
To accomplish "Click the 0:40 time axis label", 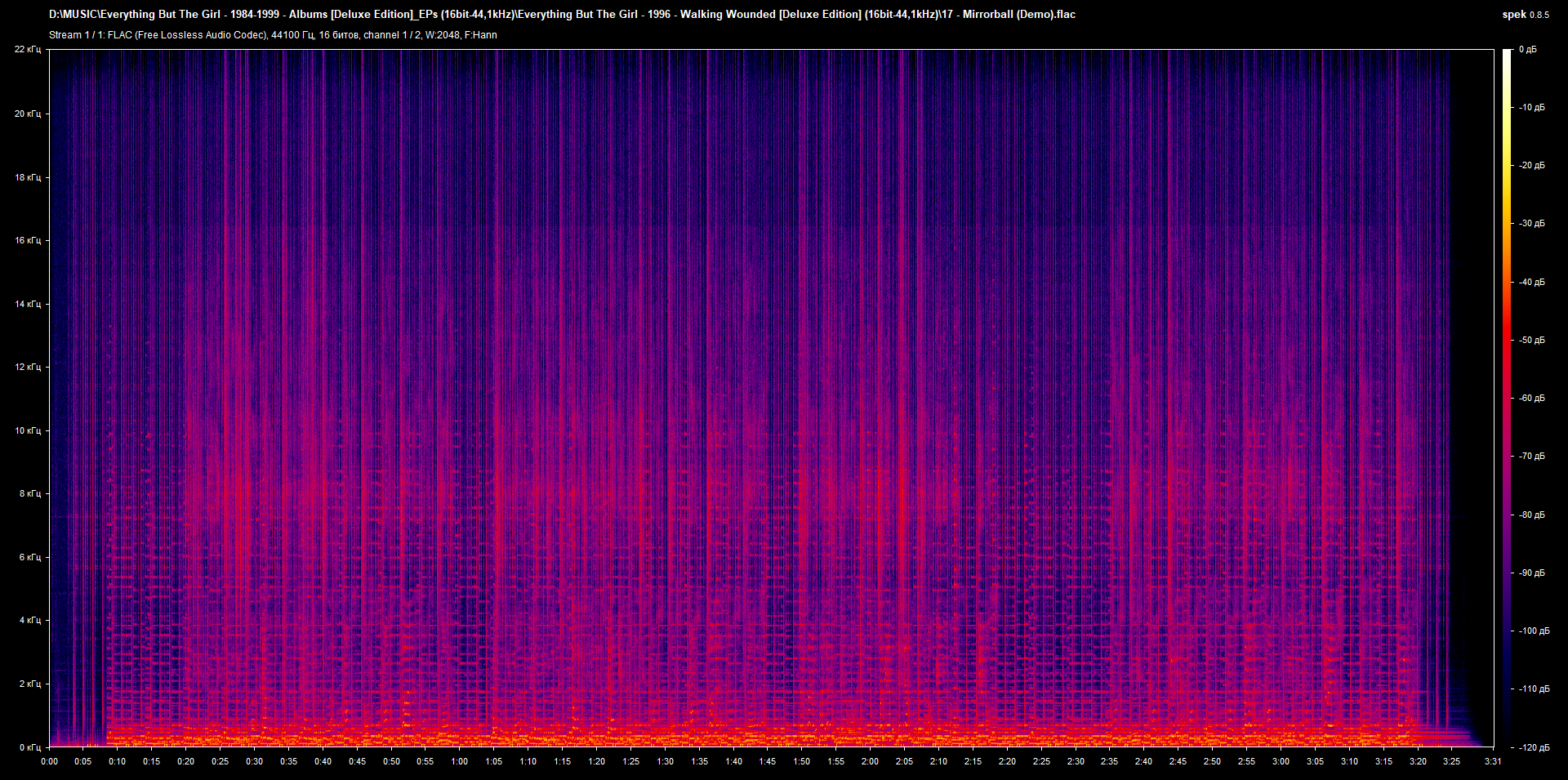I will click(323, 762).
